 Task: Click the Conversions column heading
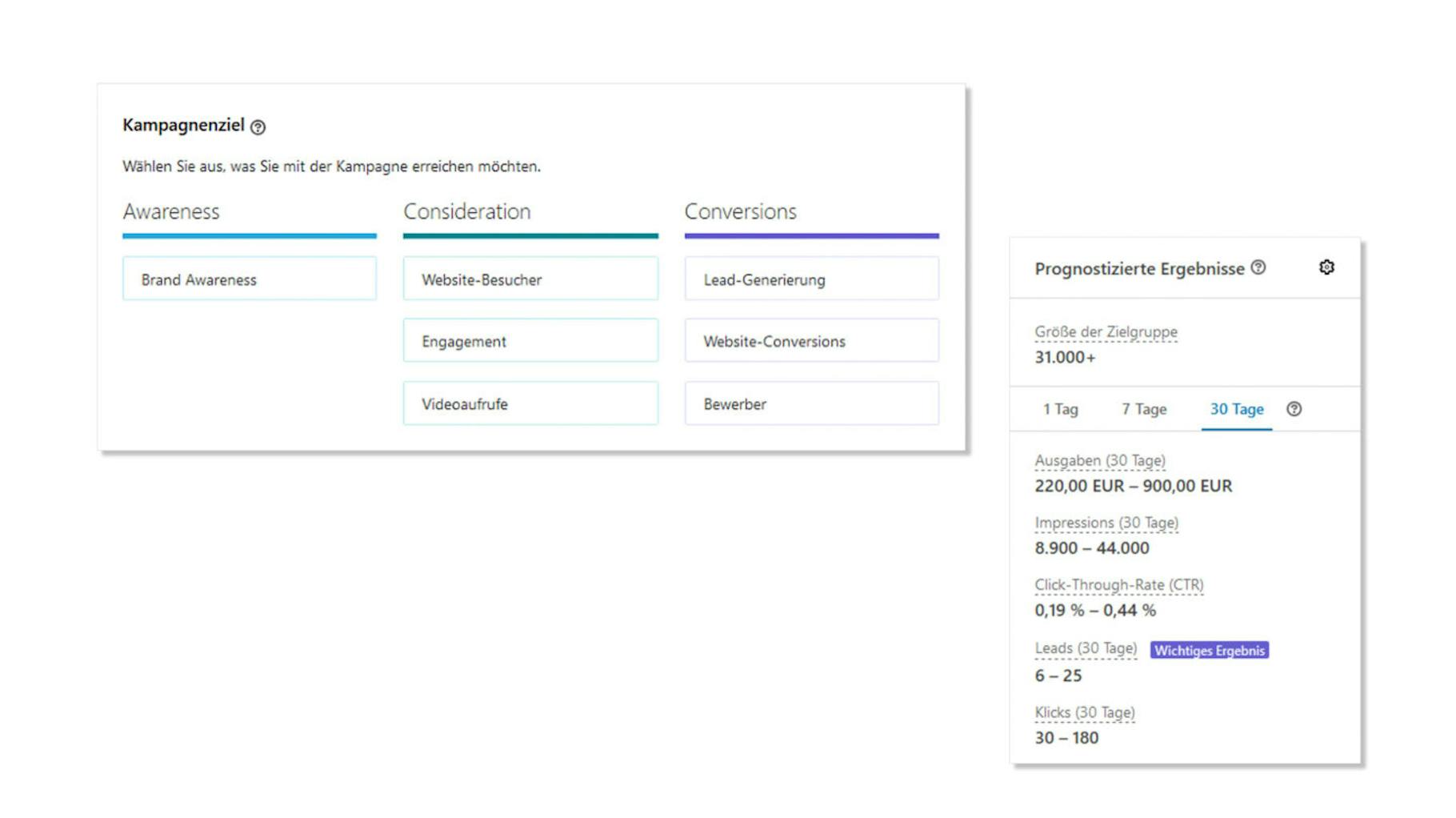click(740, 211)
